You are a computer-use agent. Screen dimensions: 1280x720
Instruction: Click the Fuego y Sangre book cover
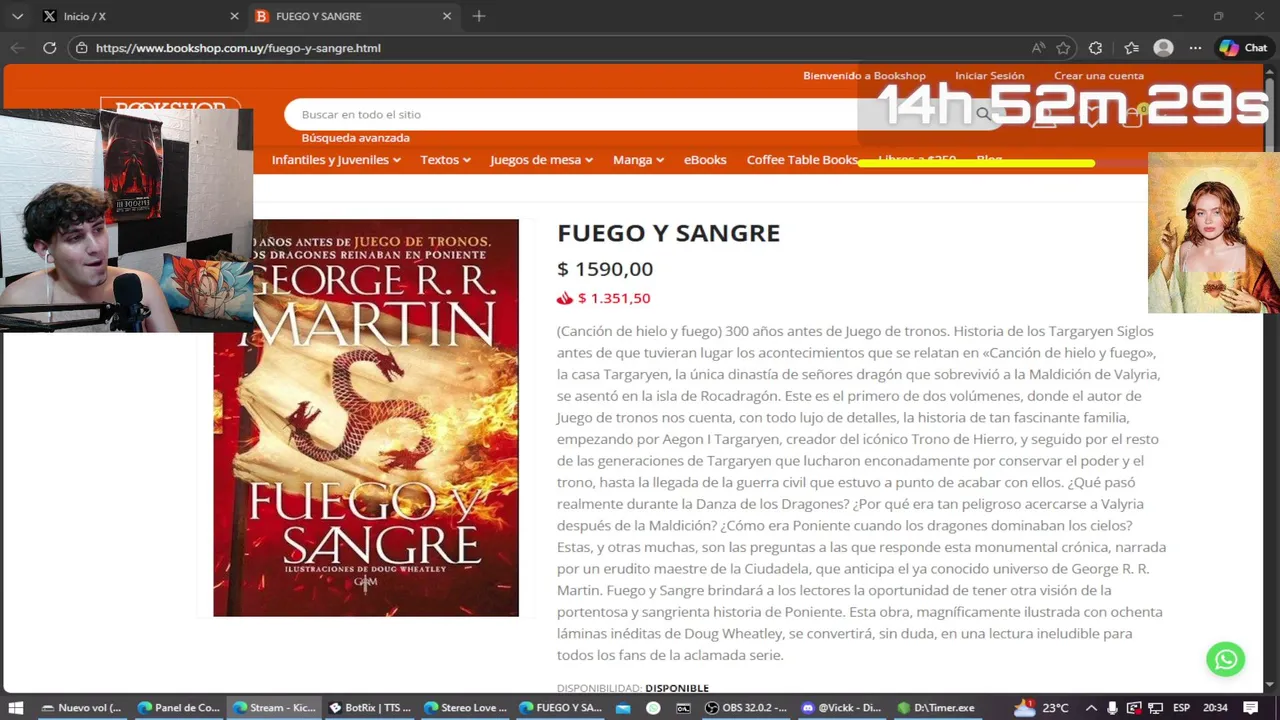click(366, 418)
